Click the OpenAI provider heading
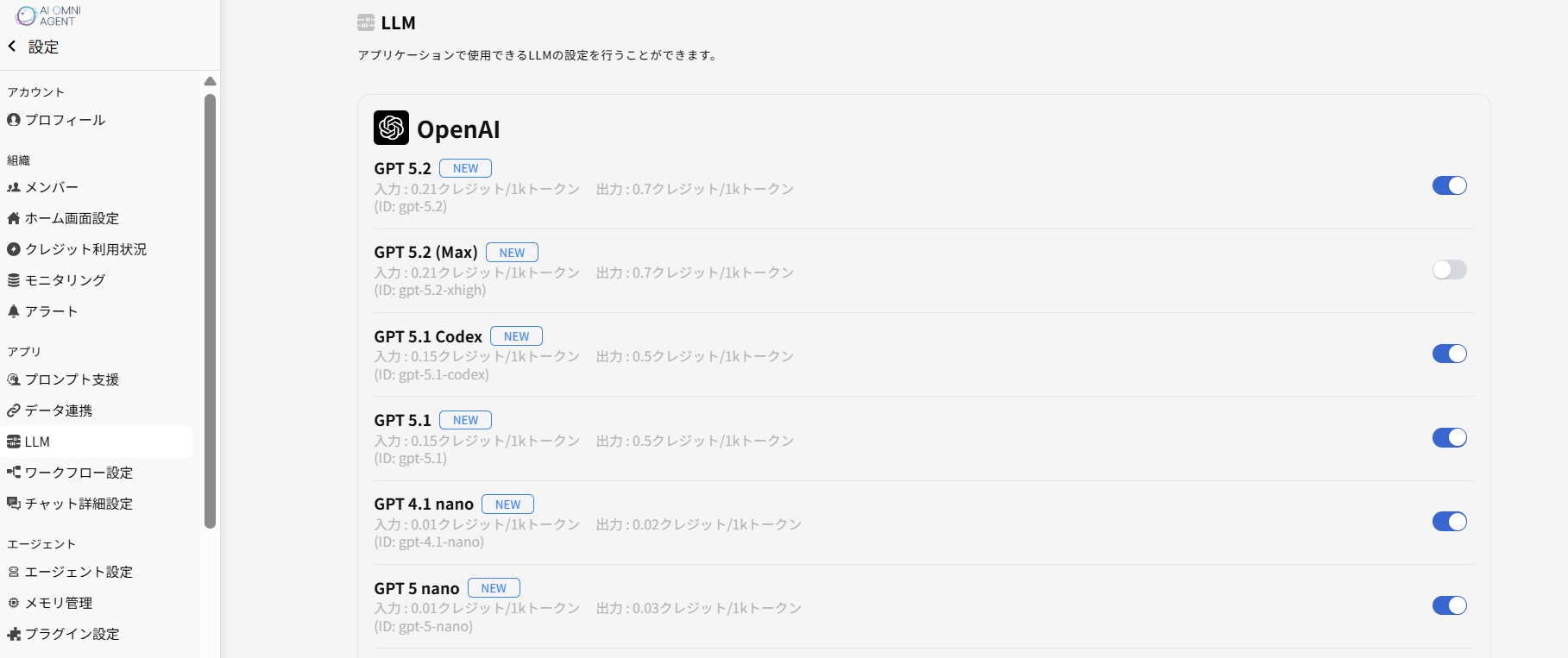The width and height of the screenshot is (1568, 658). point(458,129)
